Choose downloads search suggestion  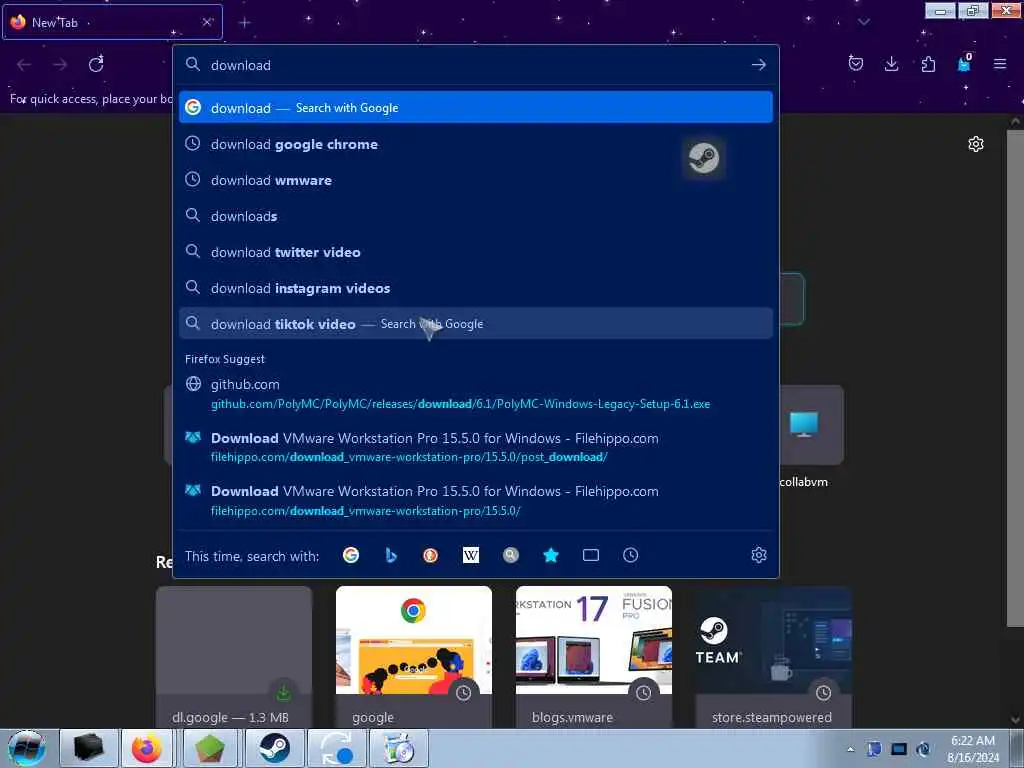pyautogui.click(x=475, y=216)
